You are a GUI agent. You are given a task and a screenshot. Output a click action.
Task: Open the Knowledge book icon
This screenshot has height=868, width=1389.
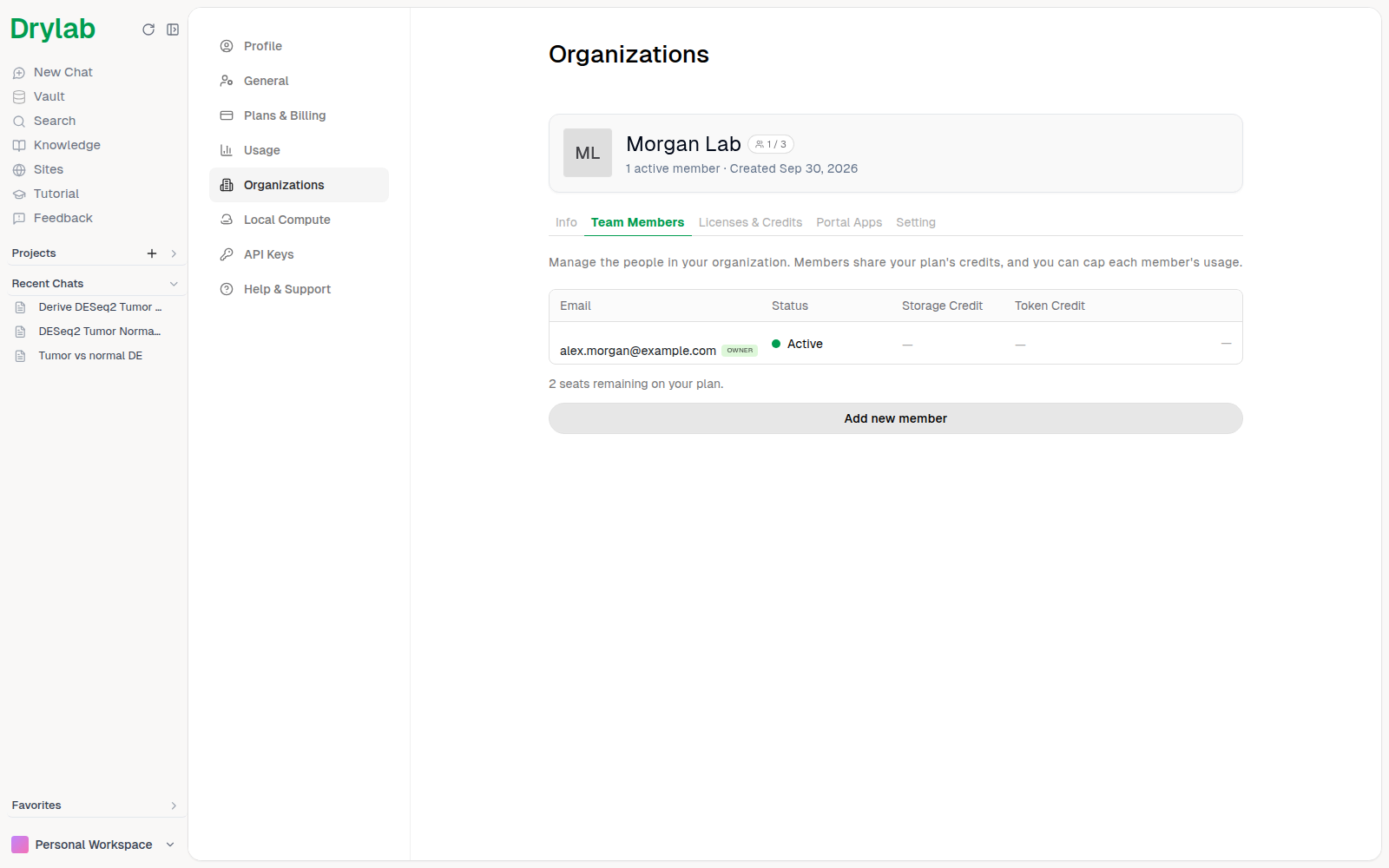click(x=19, y=146)
